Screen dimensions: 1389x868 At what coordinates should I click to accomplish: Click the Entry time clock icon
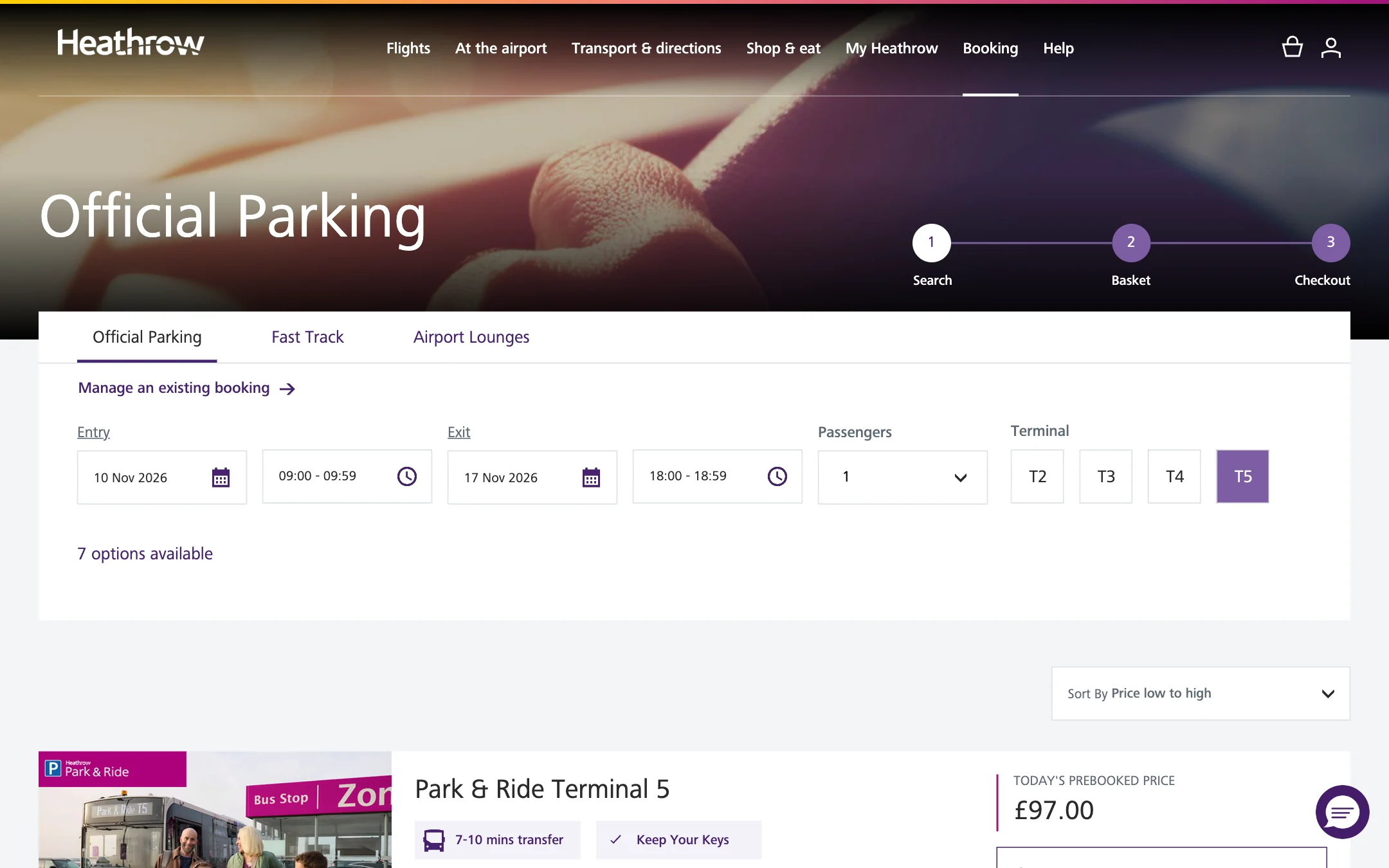click(407, 476)
